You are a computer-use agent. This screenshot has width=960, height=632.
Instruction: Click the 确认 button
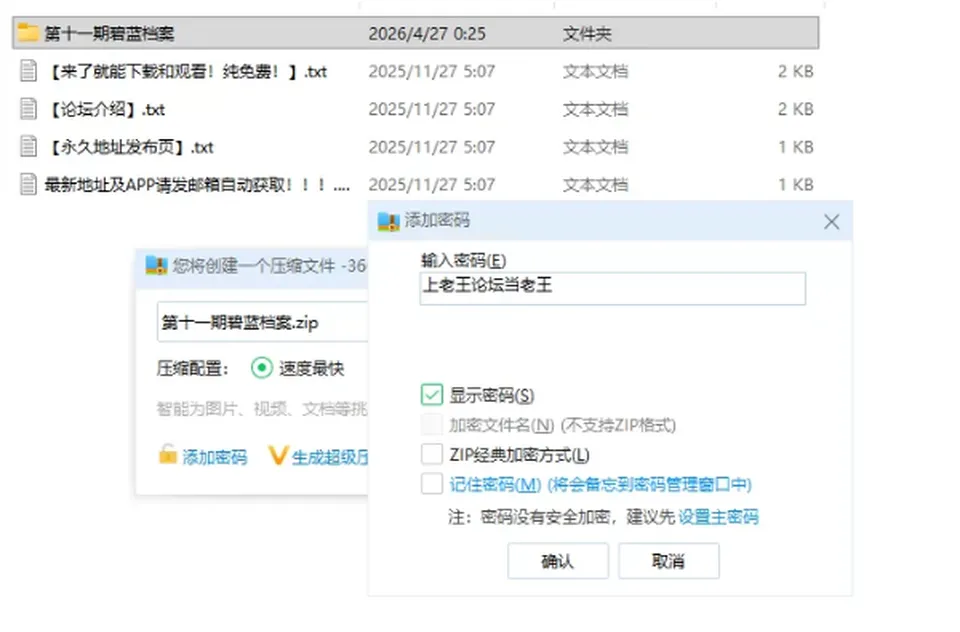558,560
